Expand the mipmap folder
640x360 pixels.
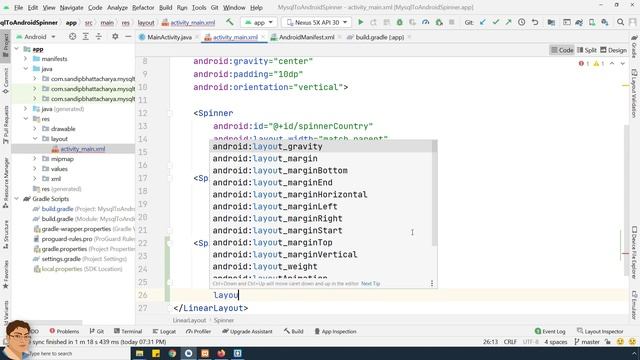pyautogui.click(x=35, y=159)
